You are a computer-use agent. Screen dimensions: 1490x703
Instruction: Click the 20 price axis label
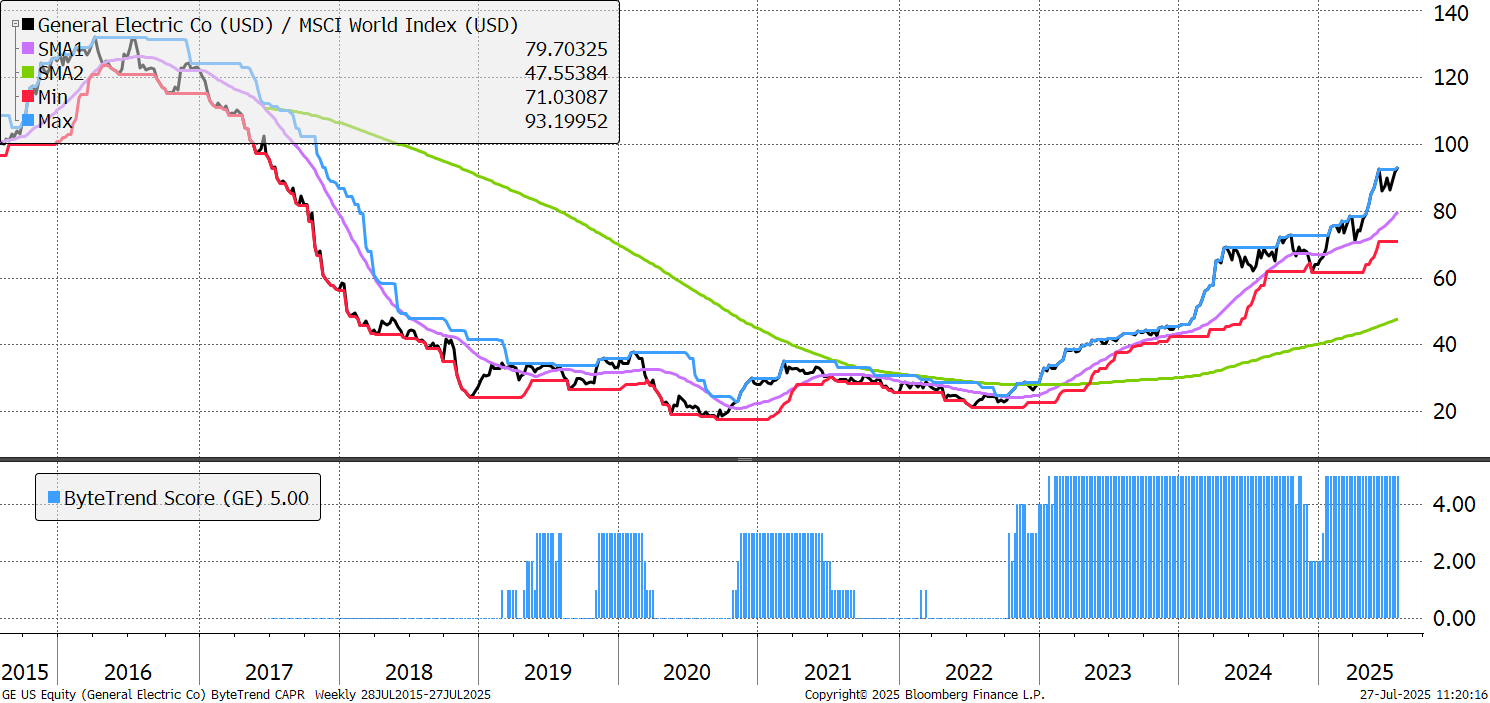[1444, 411]
